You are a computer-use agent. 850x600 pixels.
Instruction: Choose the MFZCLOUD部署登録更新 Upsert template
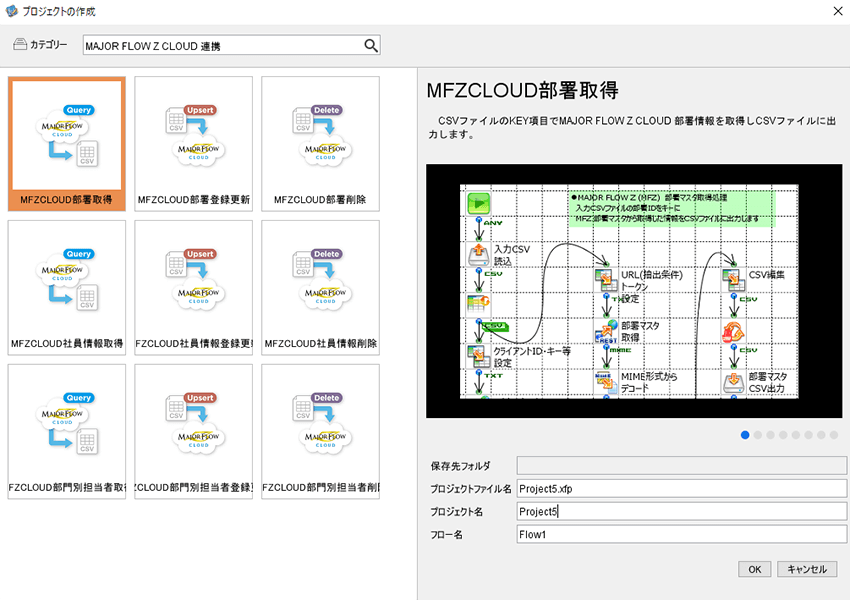click(x=194, y=144)
